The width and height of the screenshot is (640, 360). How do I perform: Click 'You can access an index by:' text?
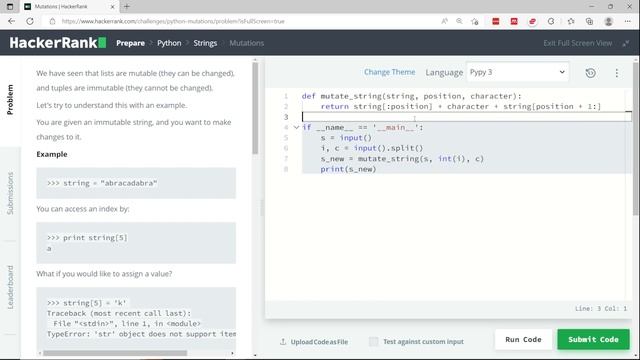tap(83, 209)
